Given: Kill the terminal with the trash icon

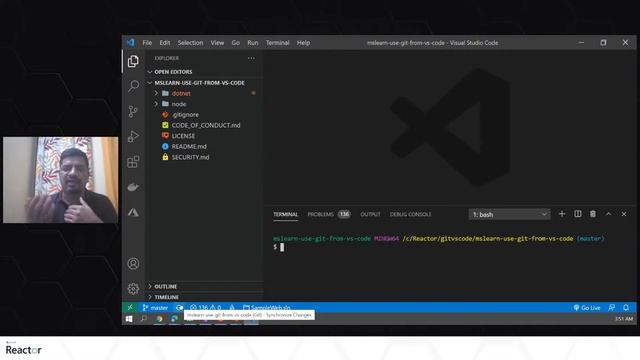Looking at the screenshot, I should pos(593,214).
